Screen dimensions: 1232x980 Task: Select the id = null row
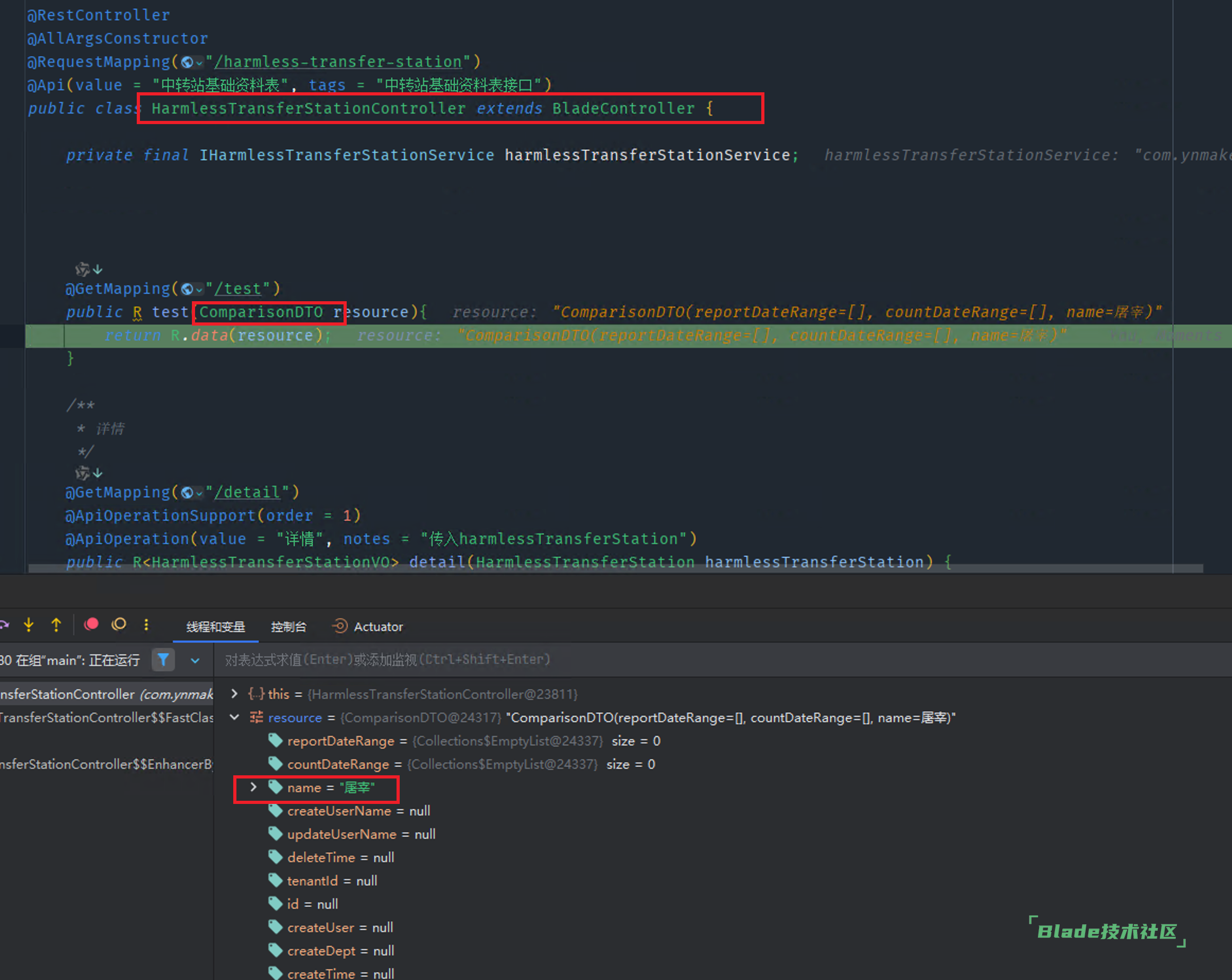[723, 904]
